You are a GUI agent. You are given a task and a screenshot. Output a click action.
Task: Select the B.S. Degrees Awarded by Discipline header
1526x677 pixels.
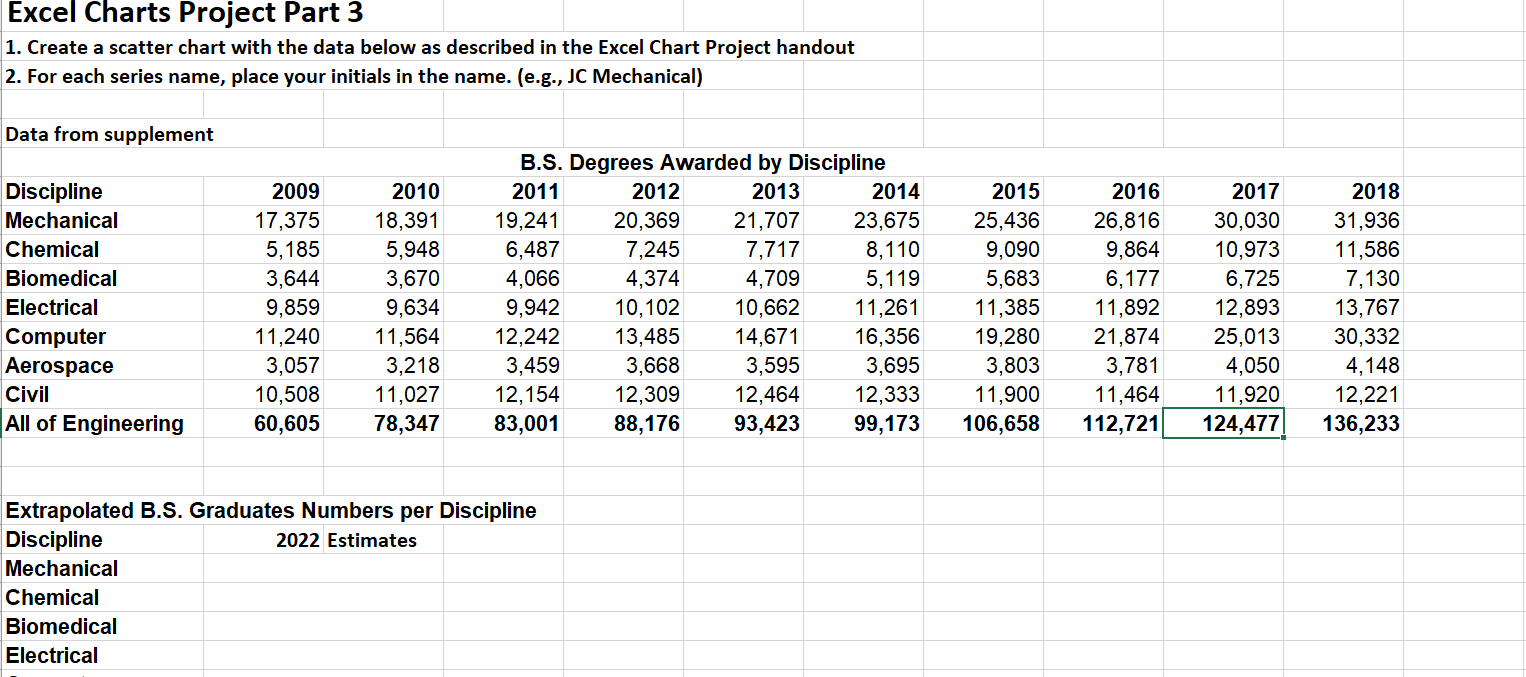tap(702, 162)
